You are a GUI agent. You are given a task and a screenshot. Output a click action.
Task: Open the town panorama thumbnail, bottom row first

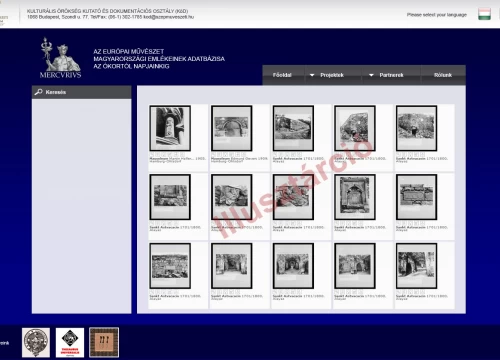coord(170,266)
